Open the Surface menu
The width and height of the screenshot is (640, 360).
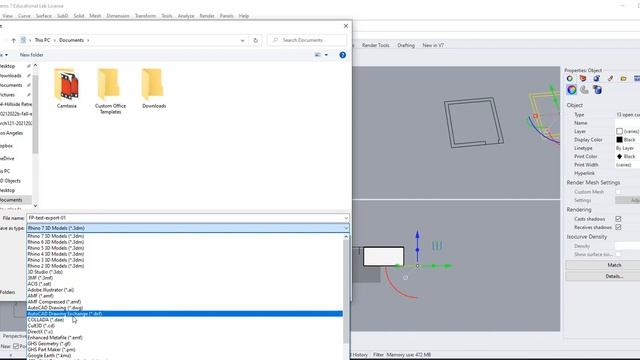coord(44,16)
